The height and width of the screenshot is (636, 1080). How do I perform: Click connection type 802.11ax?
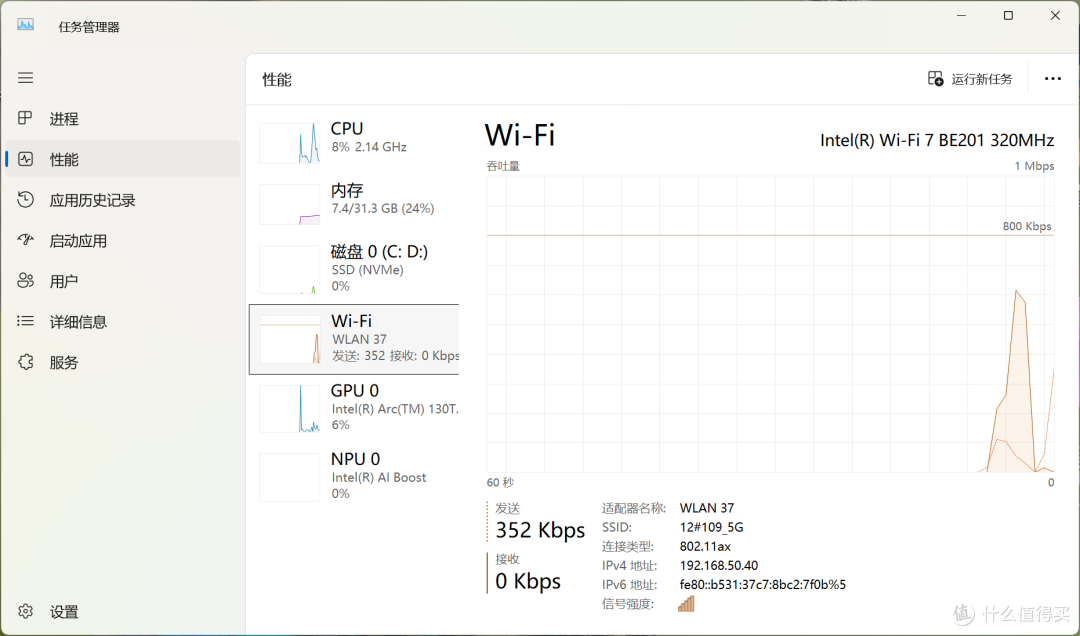705,546
